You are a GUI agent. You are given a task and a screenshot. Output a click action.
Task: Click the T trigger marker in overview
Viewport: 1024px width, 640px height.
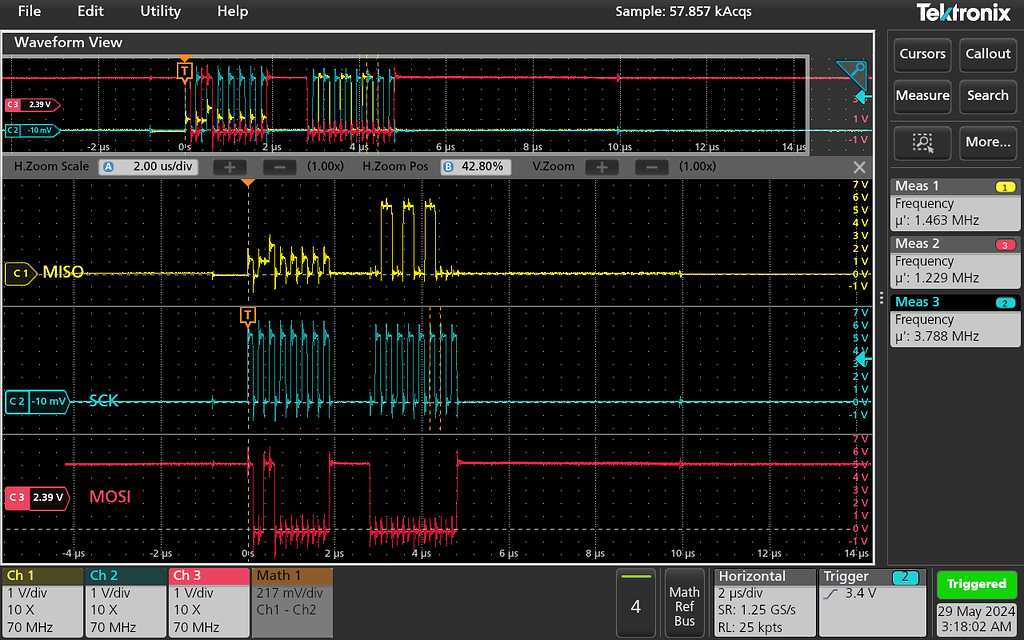[x=185, y=70]
